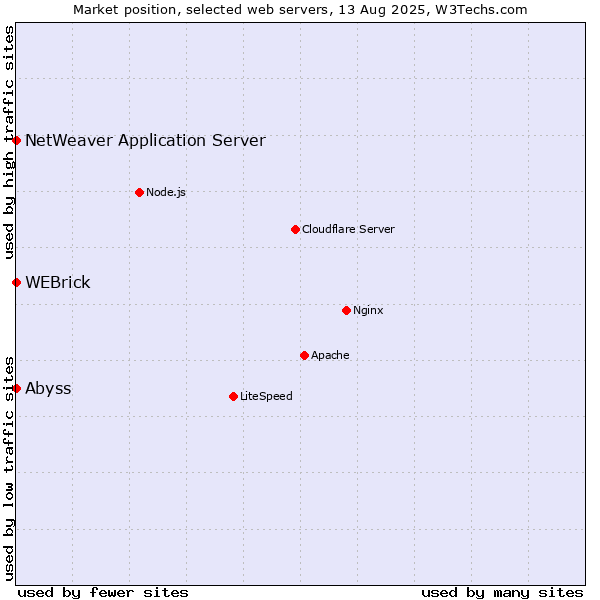The height and width of the screenshot is (600, 600).
Task: Select the Nginx label text
Action: pyautogui.click(x=368, y=310)
